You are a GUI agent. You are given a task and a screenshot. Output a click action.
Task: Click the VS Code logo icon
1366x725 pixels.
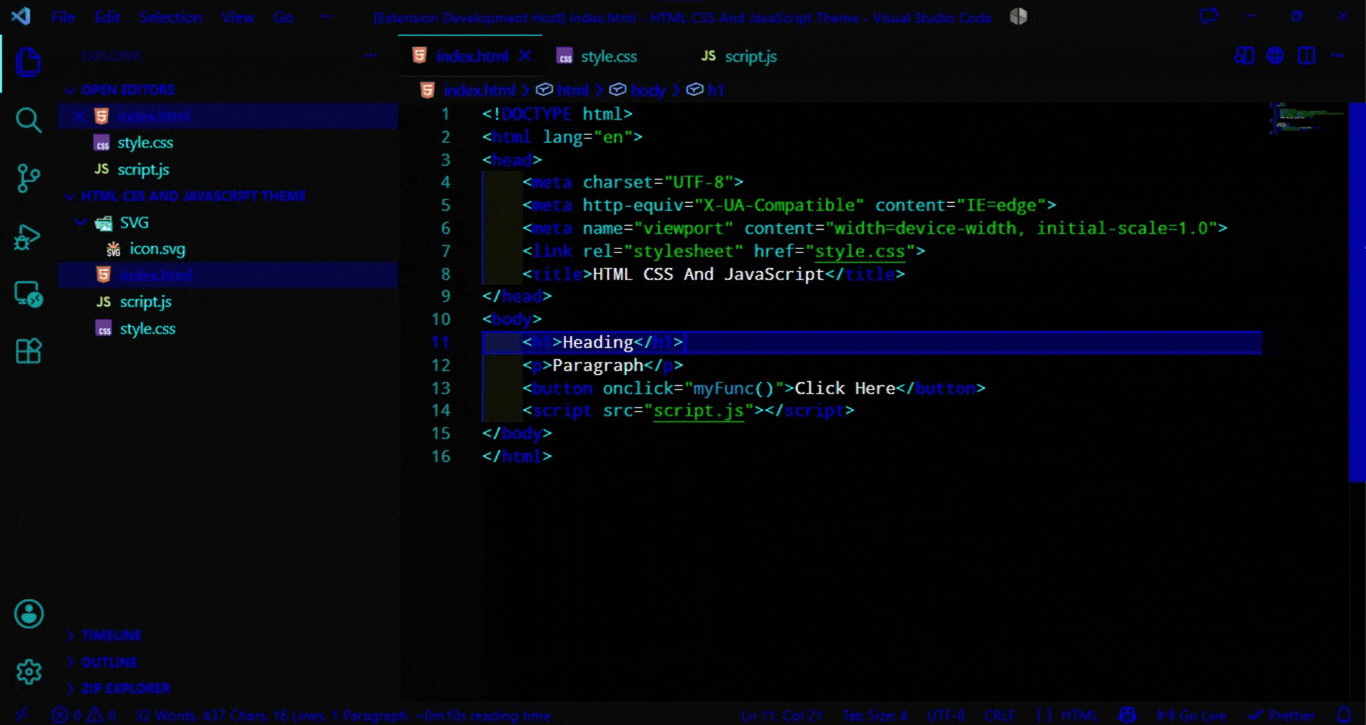pos(20,17)
